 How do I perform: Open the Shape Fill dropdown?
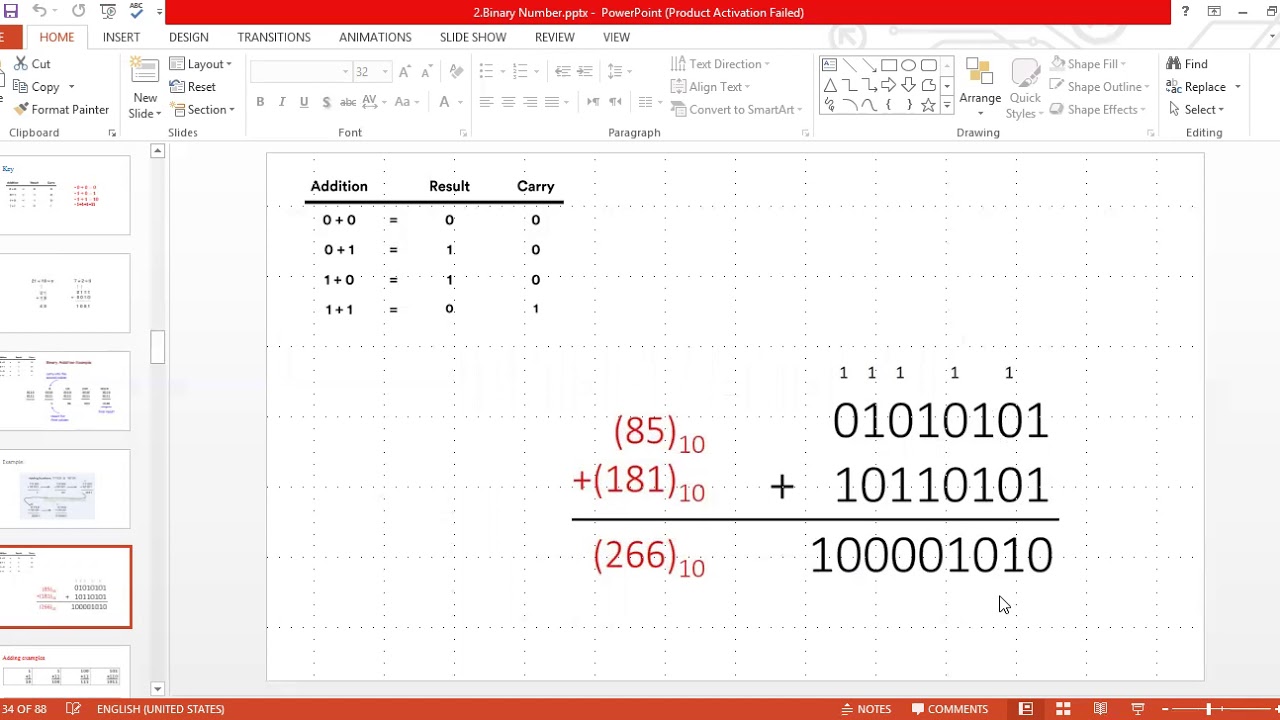tap(1088, 64)
